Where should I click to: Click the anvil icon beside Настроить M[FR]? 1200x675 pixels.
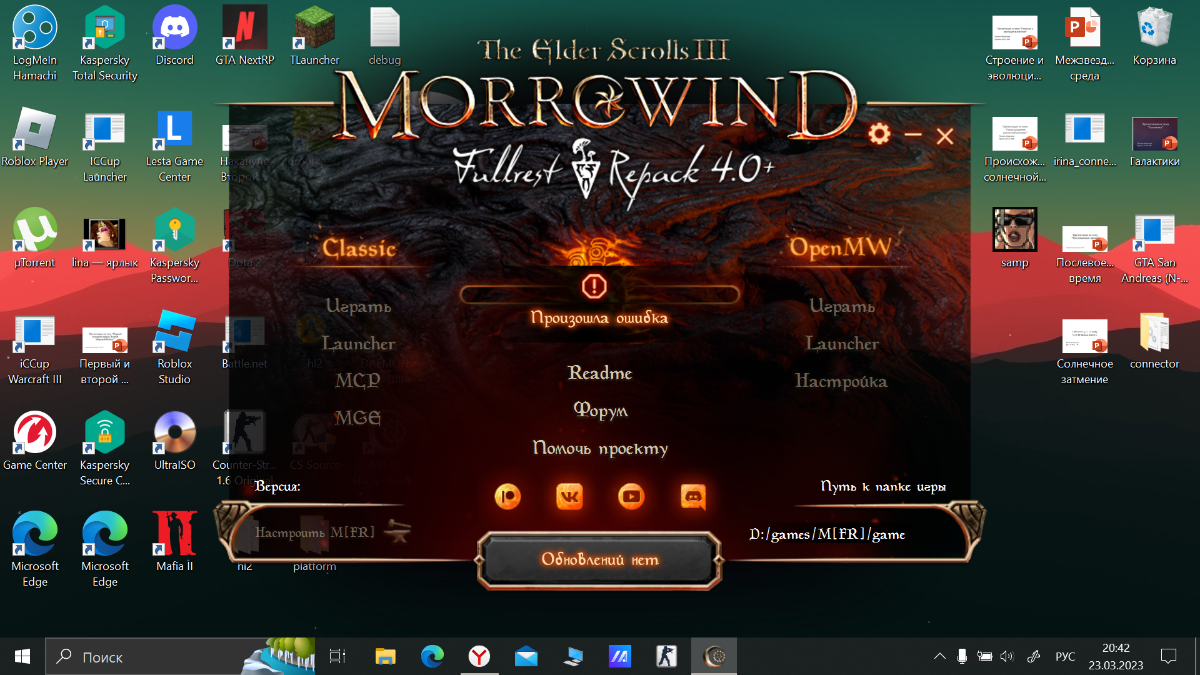(x=399, y=532)
